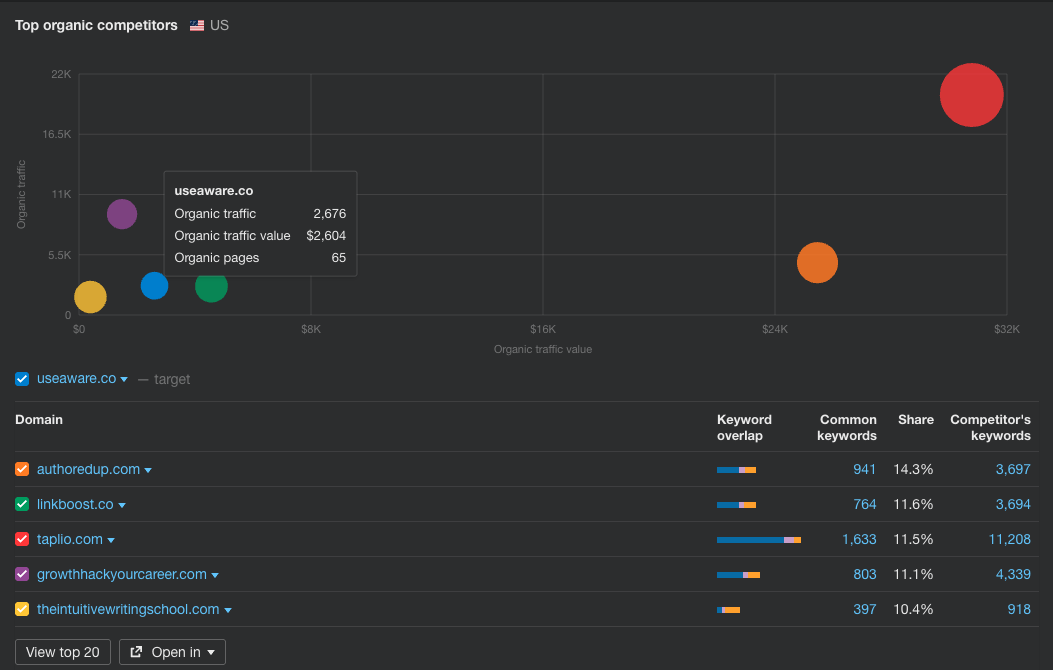Image resolution: width=1053 pixels, height=670 pixels.
Task: Sort by Common keywords column header
Action: 847,428
